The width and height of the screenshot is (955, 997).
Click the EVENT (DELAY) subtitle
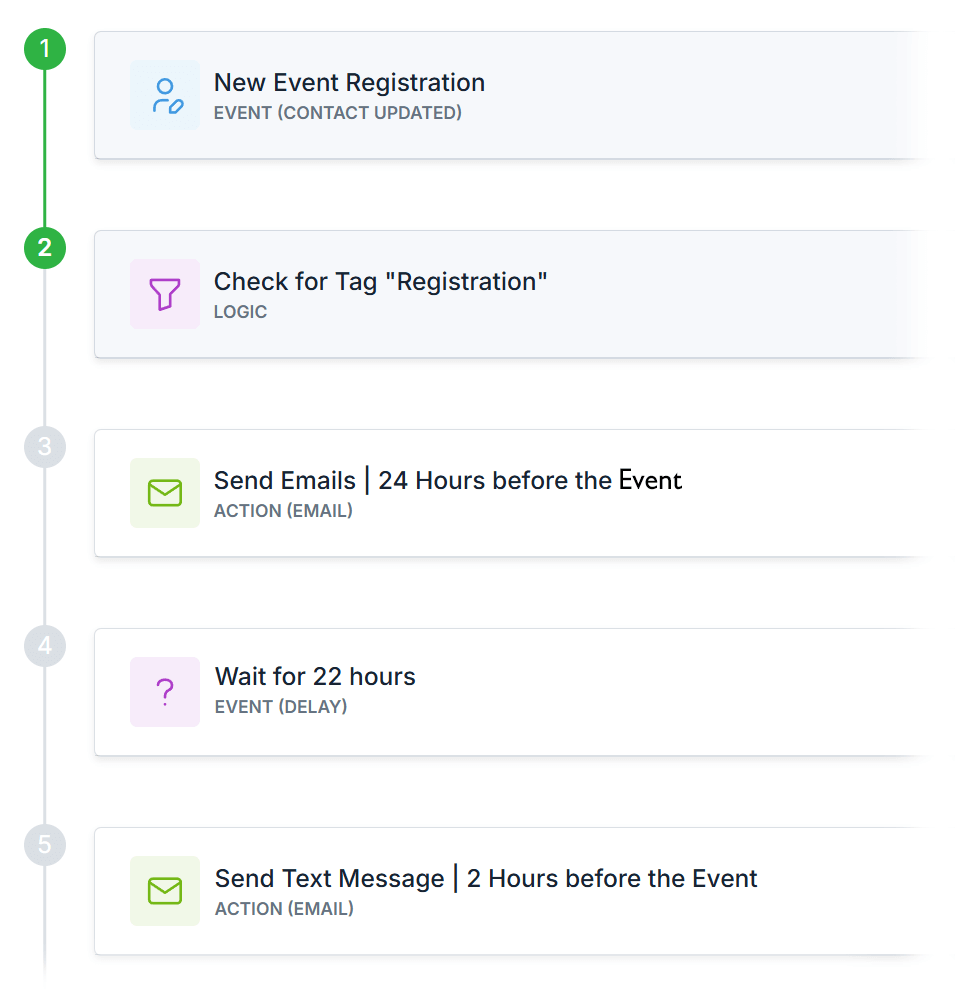281,707
